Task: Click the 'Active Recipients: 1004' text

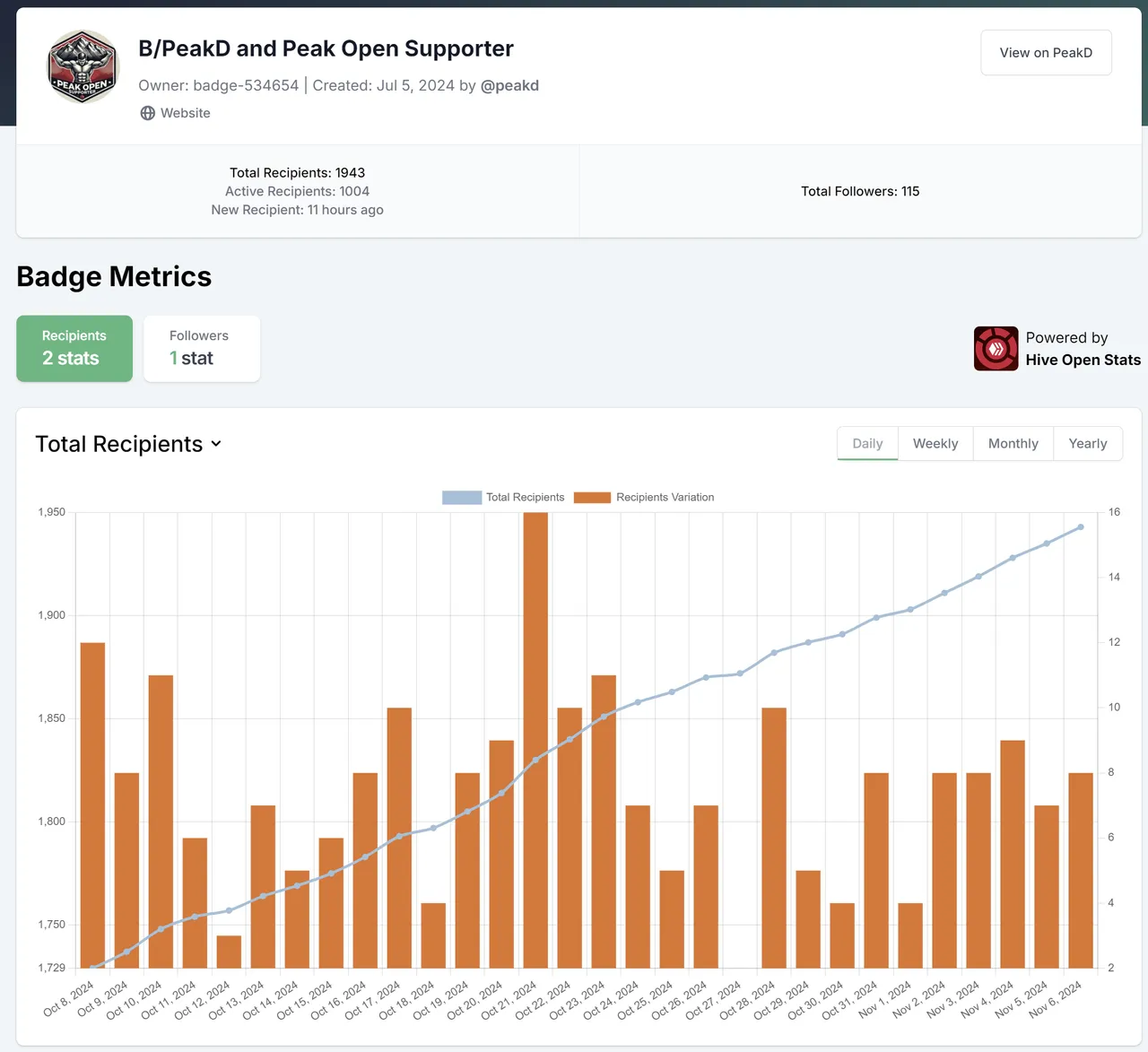Action: tap(297, 191)
